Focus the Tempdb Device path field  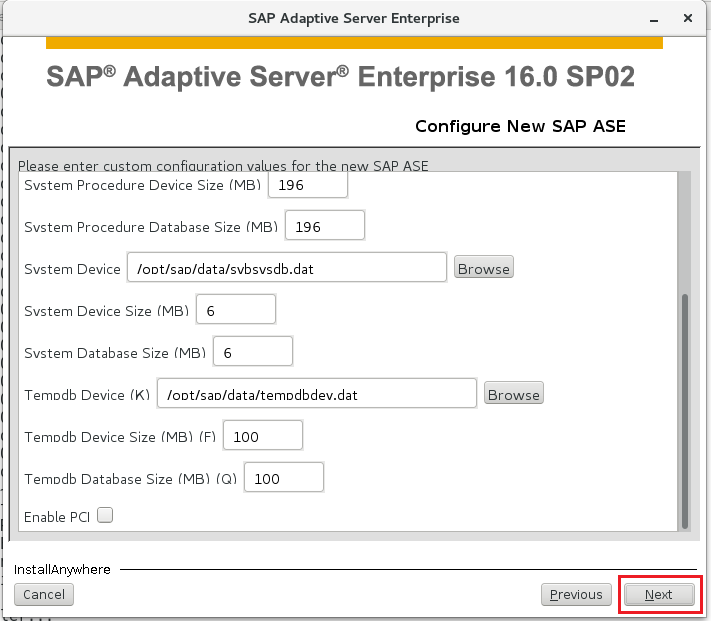317,394
